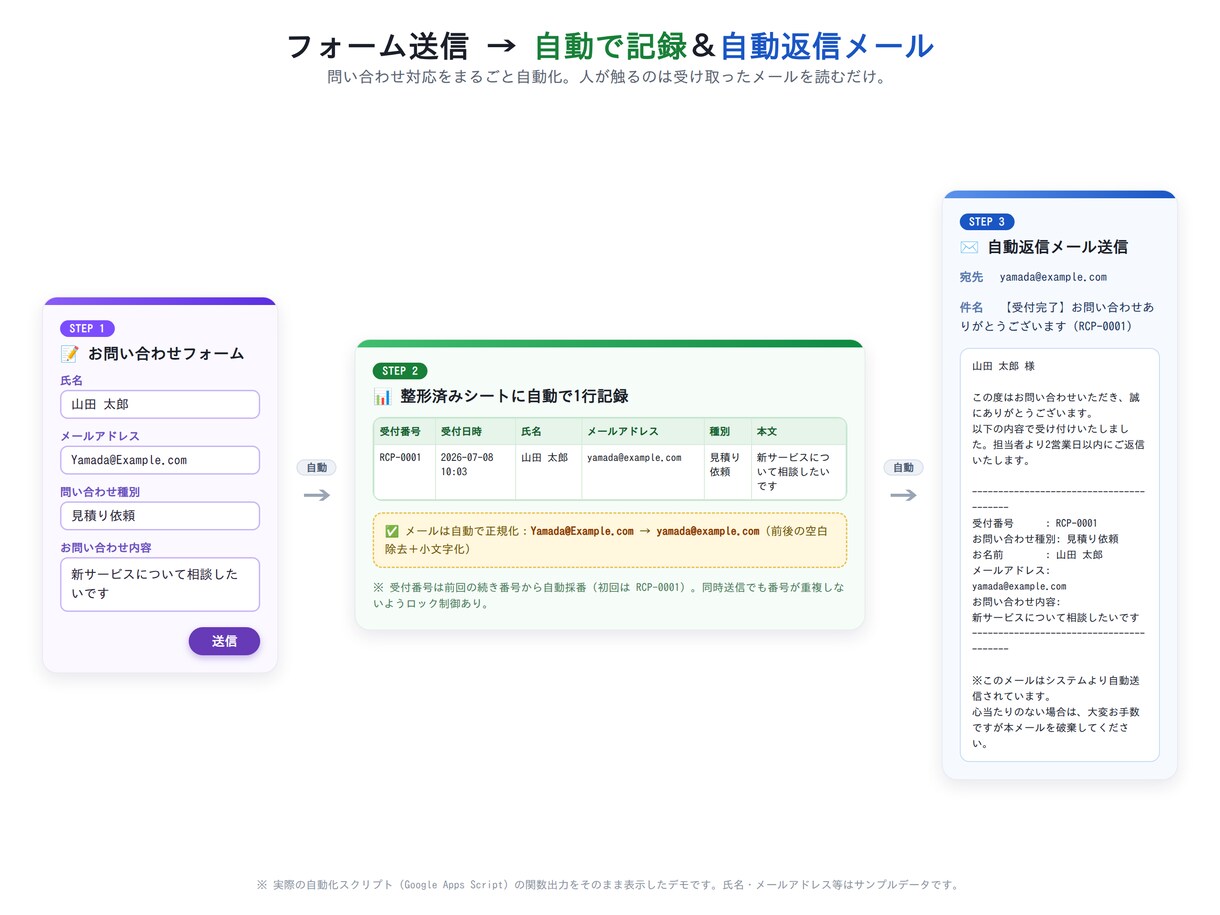Click the お問い合わせ内容 text area
The image size is (1220, 915).
coord(160,584)
